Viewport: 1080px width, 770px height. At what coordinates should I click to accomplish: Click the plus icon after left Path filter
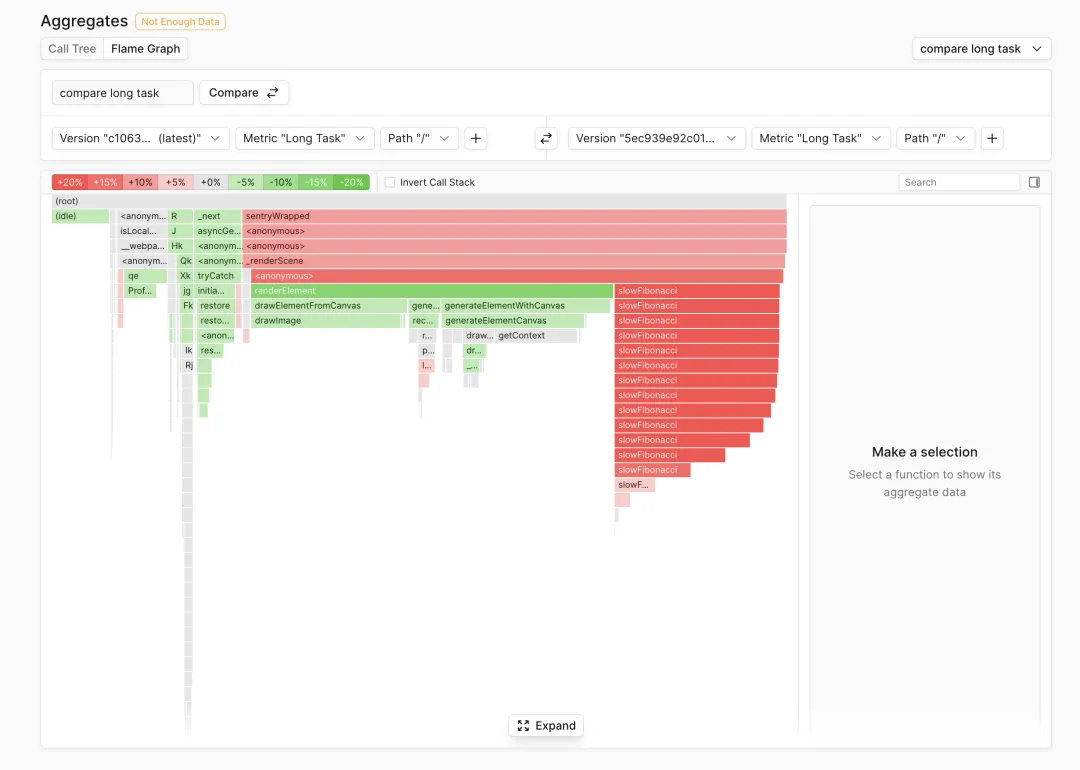[476, 138]
